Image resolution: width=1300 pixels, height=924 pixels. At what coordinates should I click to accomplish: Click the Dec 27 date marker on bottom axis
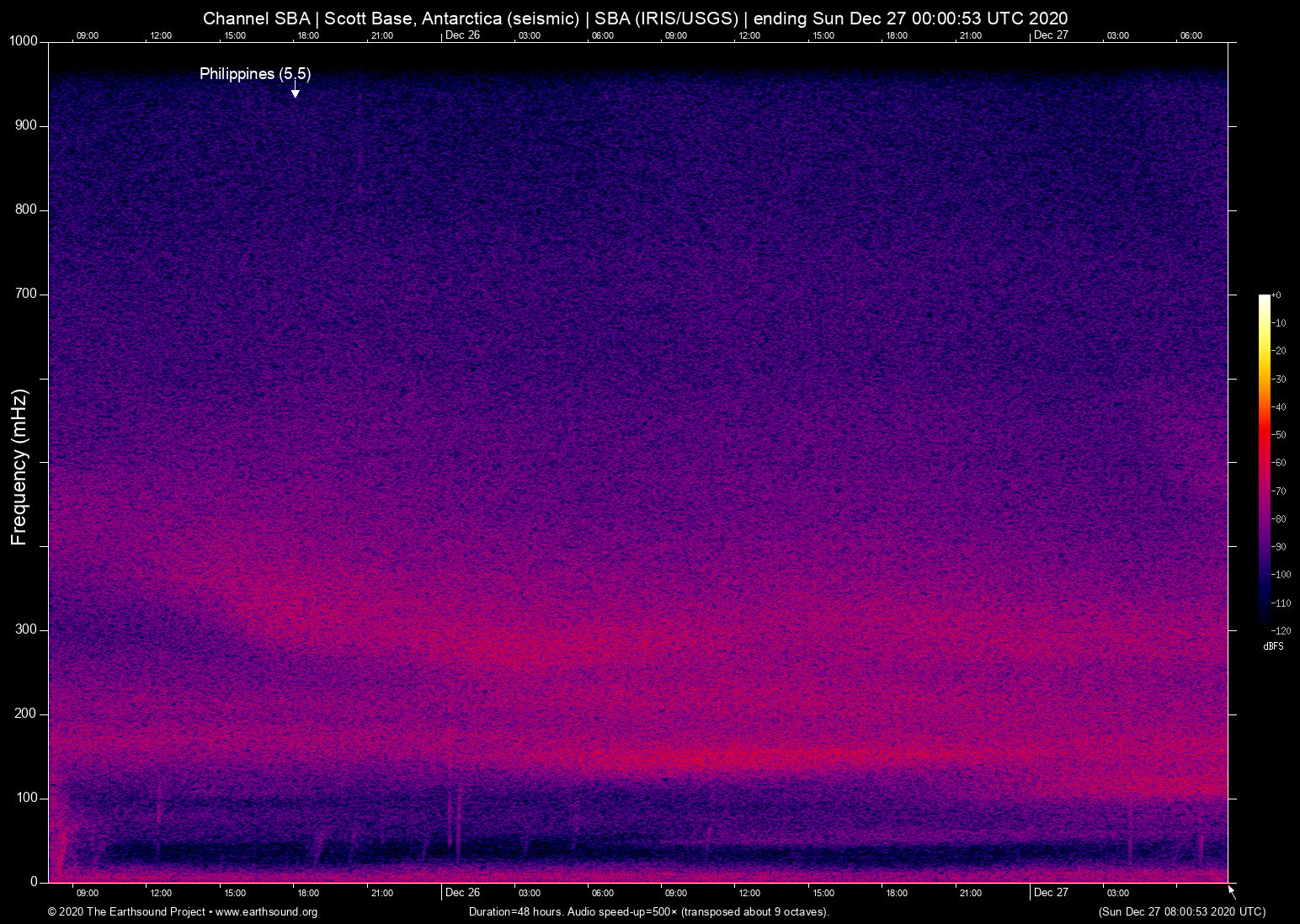click(x=1051, y=893)
